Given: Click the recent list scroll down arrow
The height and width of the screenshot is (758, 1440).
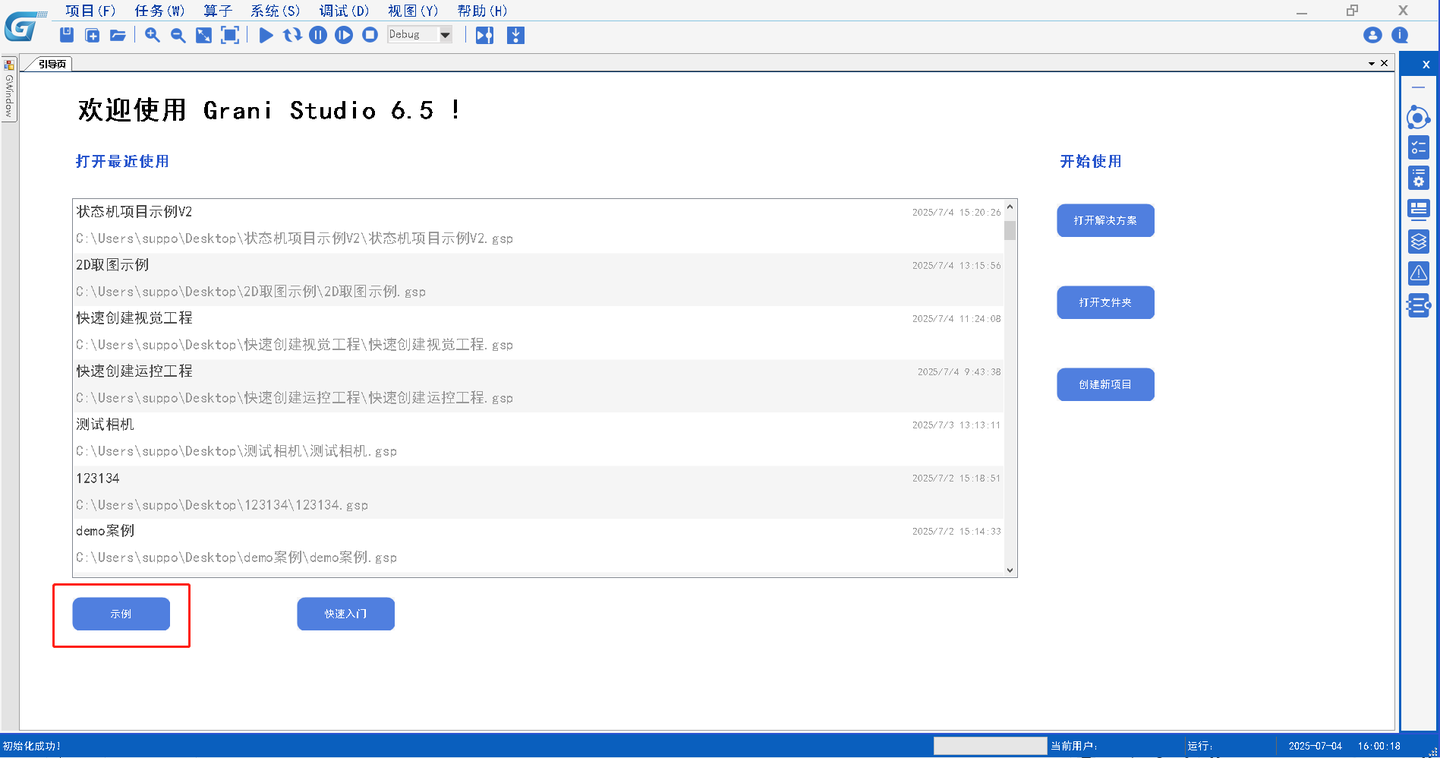Looking at the screenshot, I should (x=1010, y=569).
